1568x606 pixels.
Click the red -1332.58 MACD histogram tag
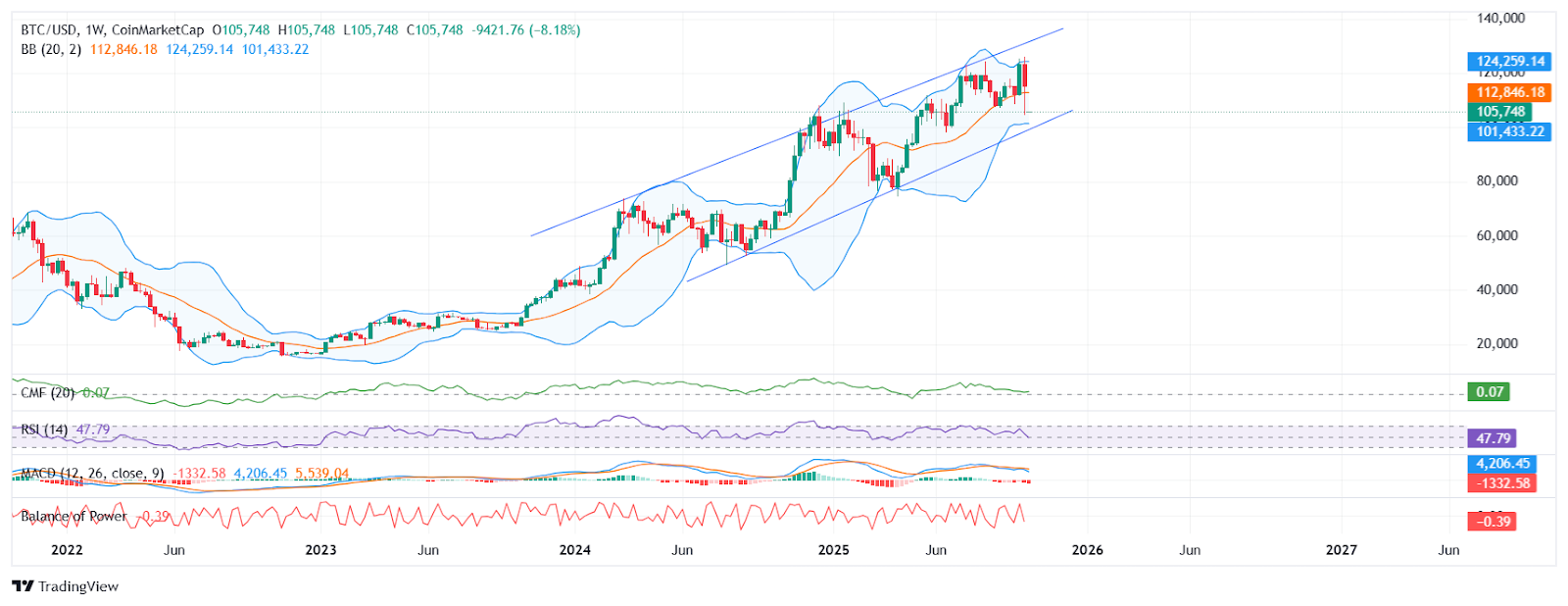coord(1499,483)
